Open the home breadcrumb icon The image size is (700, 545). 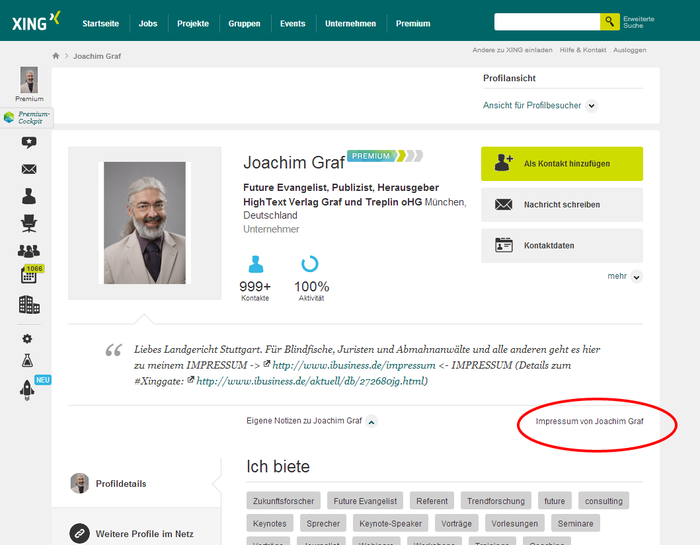(56, 56)
